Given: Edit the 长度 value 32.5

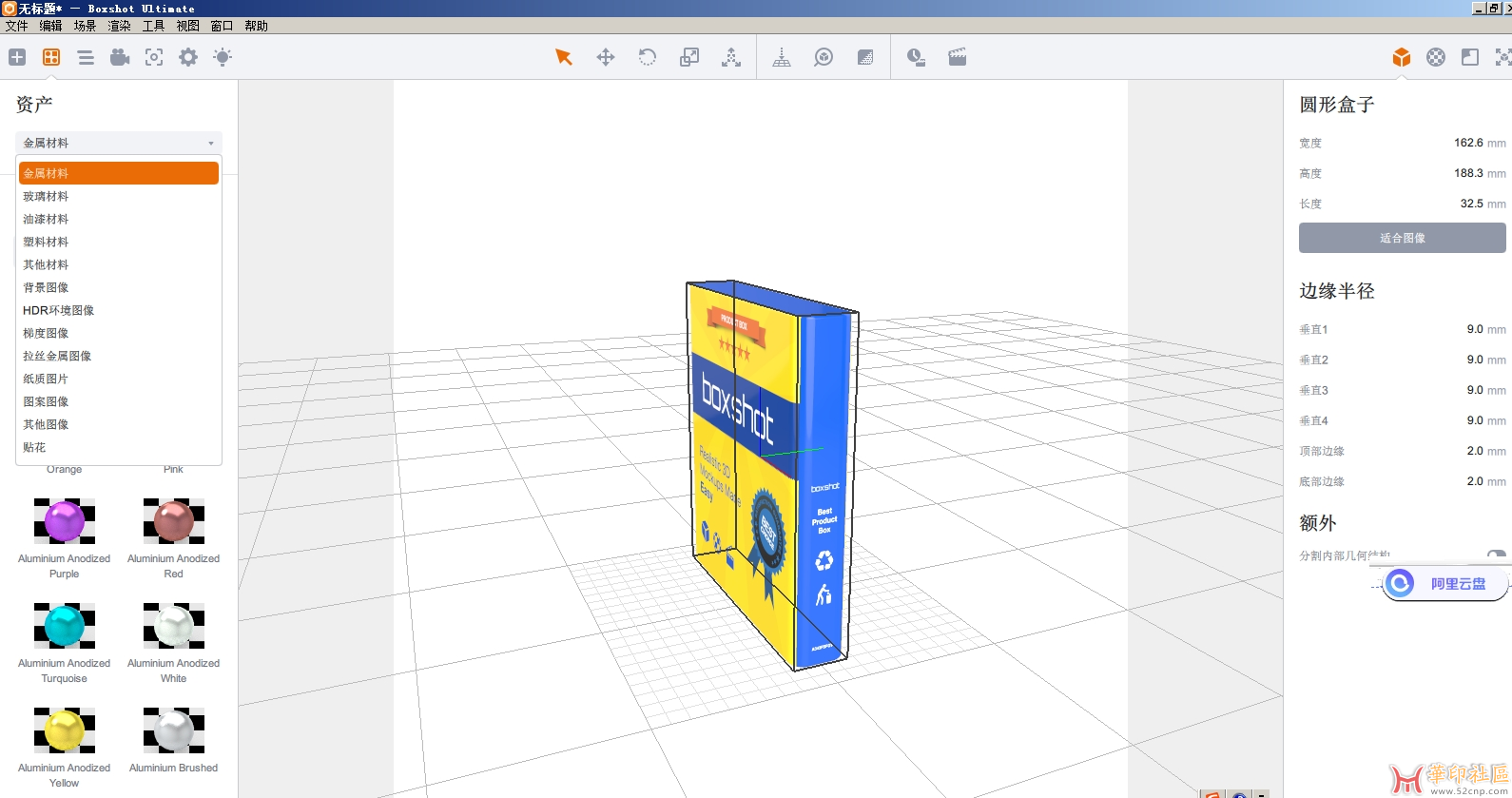Looking at the screenshot, I should 1472,204.
